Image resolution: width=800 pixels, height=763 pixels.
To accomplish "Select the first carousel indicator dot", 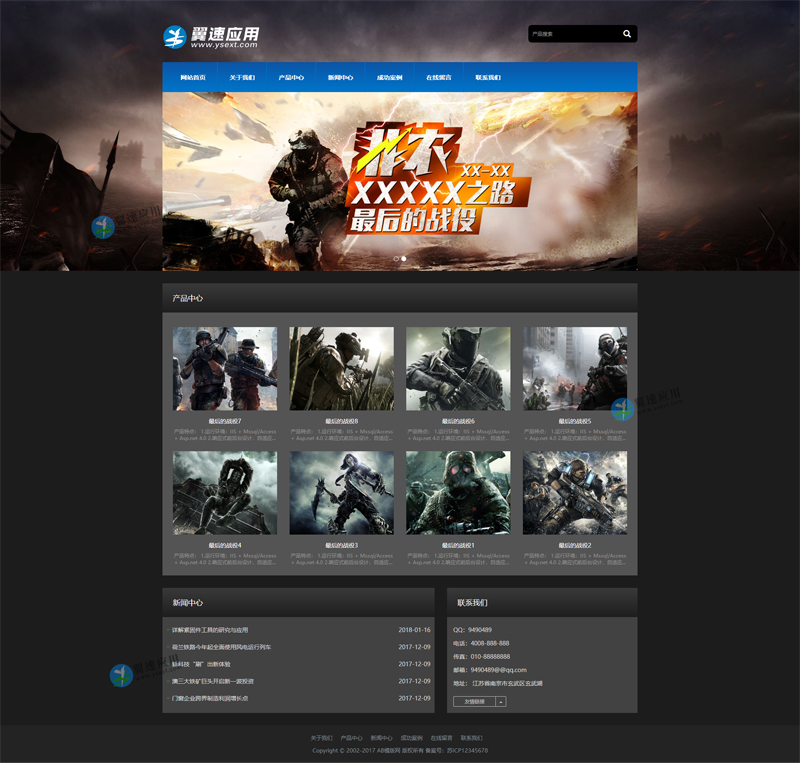I will pos(396,258).
